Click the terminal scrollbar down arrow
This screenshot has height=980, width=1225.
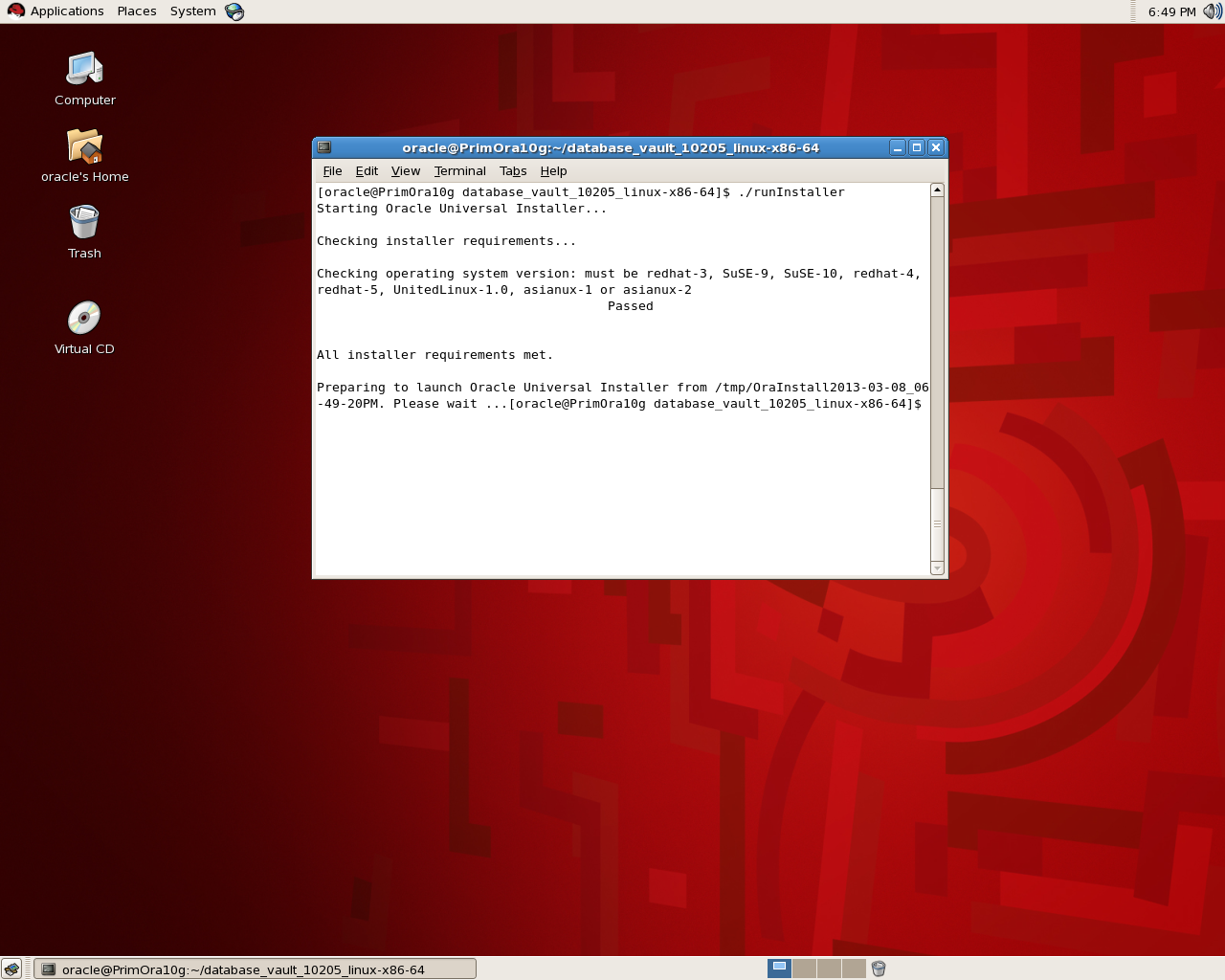pyautogui.click(x=936, y=568)
